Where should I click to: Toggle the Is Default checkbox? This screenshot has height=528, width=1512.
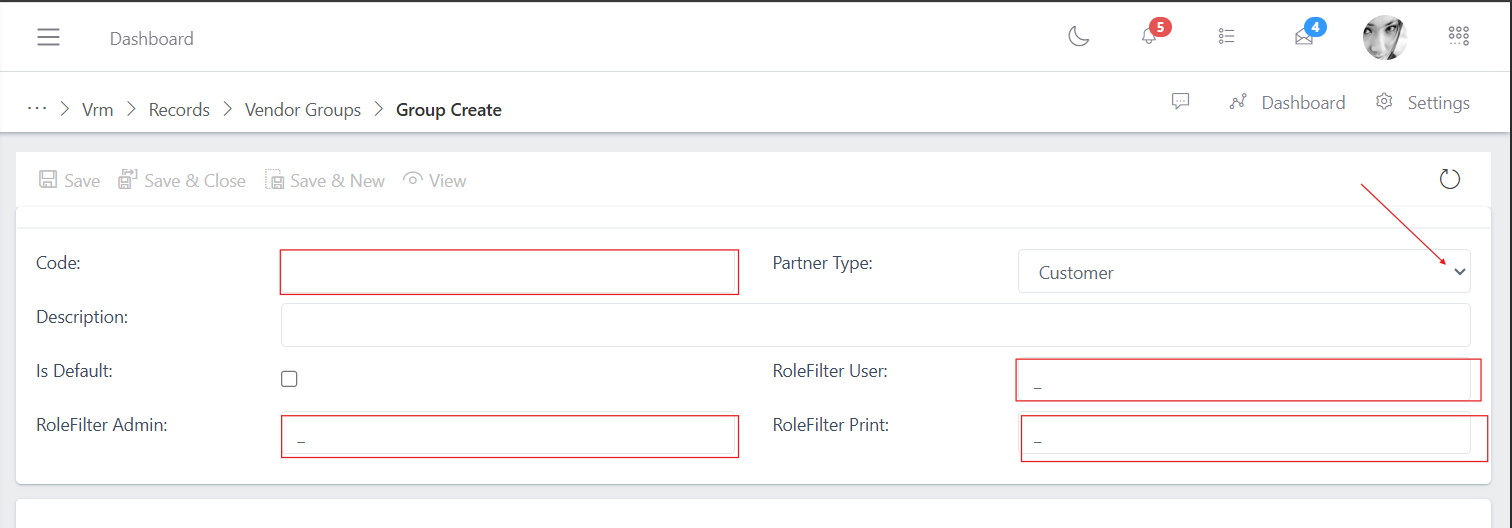(x=289, y=379)
